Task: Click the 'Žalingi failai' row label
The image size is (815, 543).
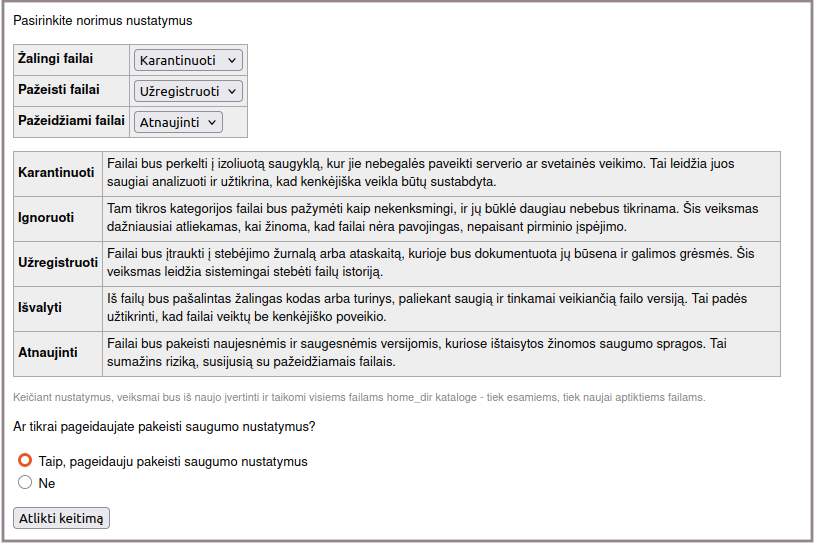Action: 56,59
